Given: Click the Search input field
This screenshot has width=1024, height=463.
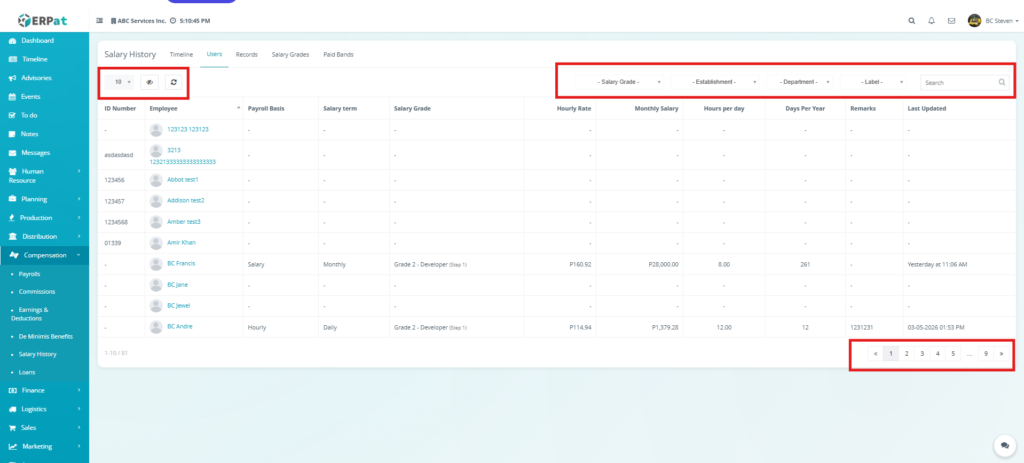Looking at the screenshot, I should tap(957, 82).
